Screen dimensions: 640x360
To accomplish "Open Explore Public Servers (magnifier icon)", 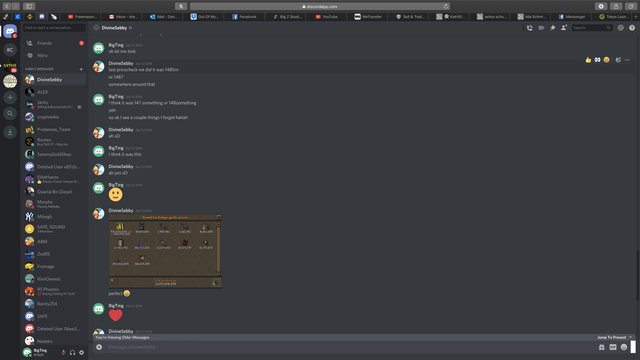I will 10,113.
